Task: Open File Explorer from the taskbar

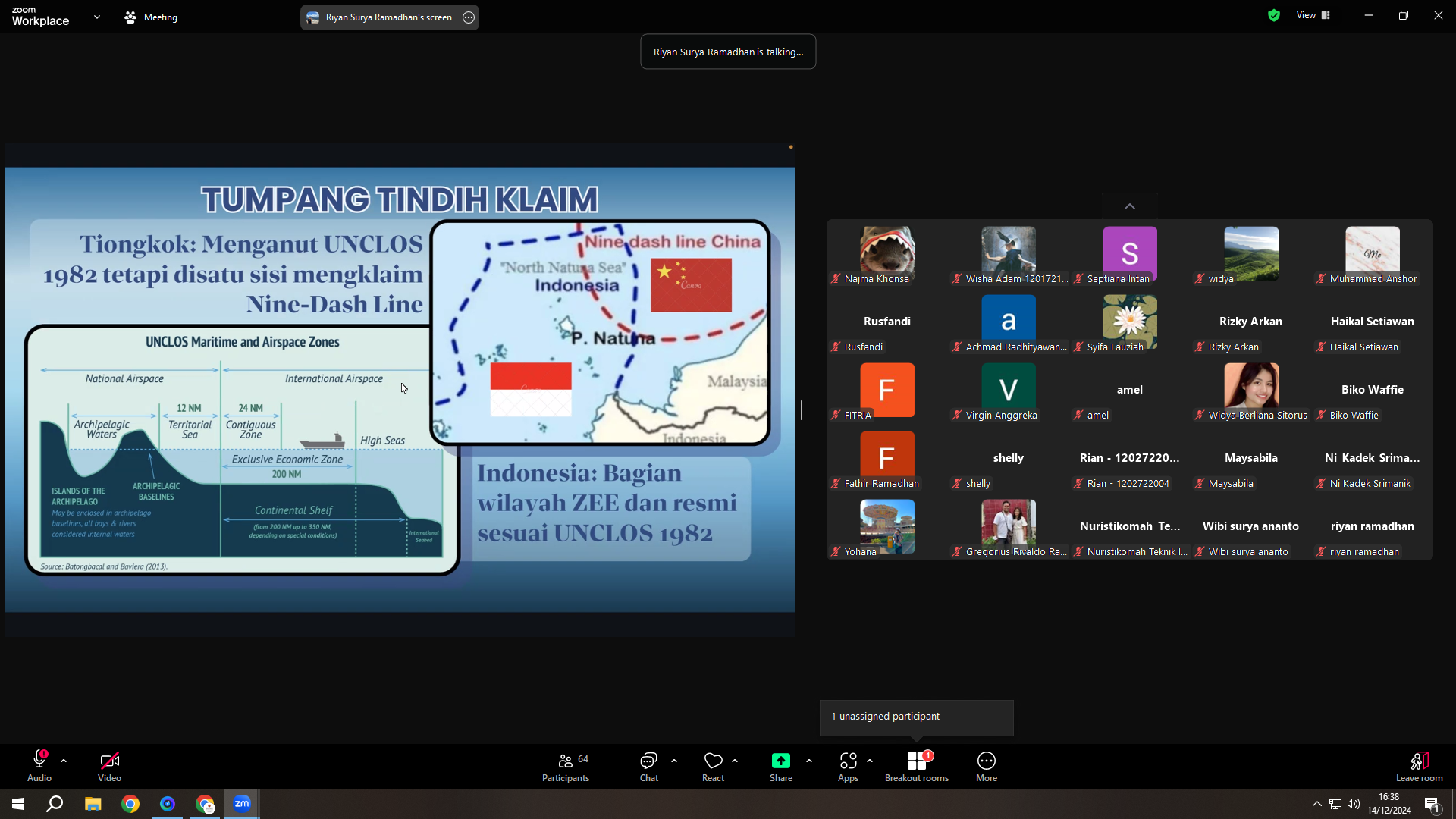Action: [93, 804]
